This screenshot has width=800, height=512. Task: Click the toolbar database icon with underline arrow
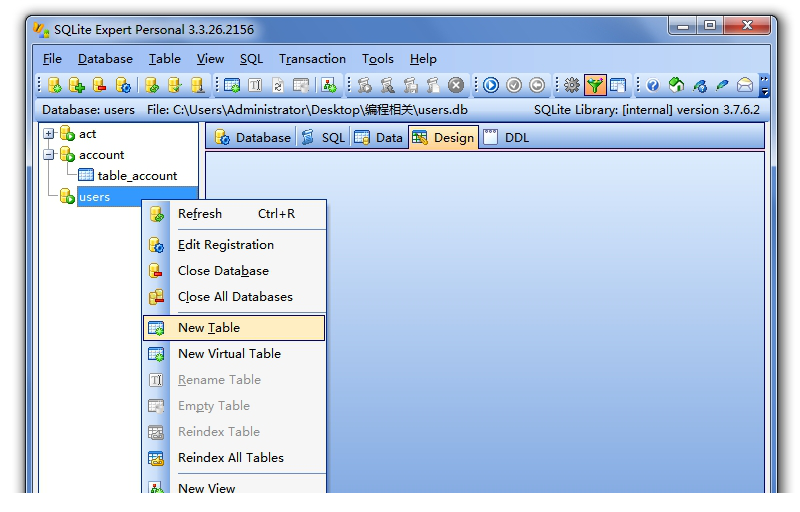click(x=197, y=85)
